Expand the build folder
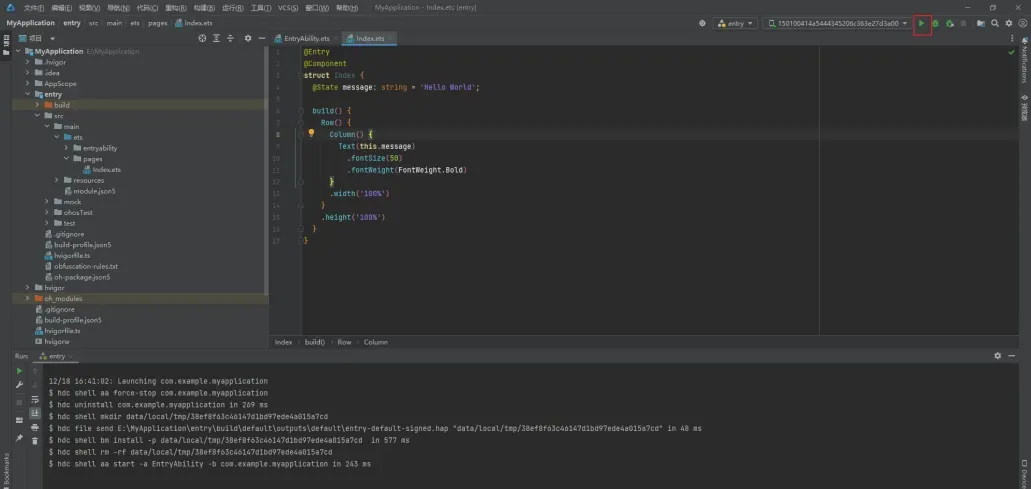The height and width of the screenshot is (489, 1031). pos(37,105)
